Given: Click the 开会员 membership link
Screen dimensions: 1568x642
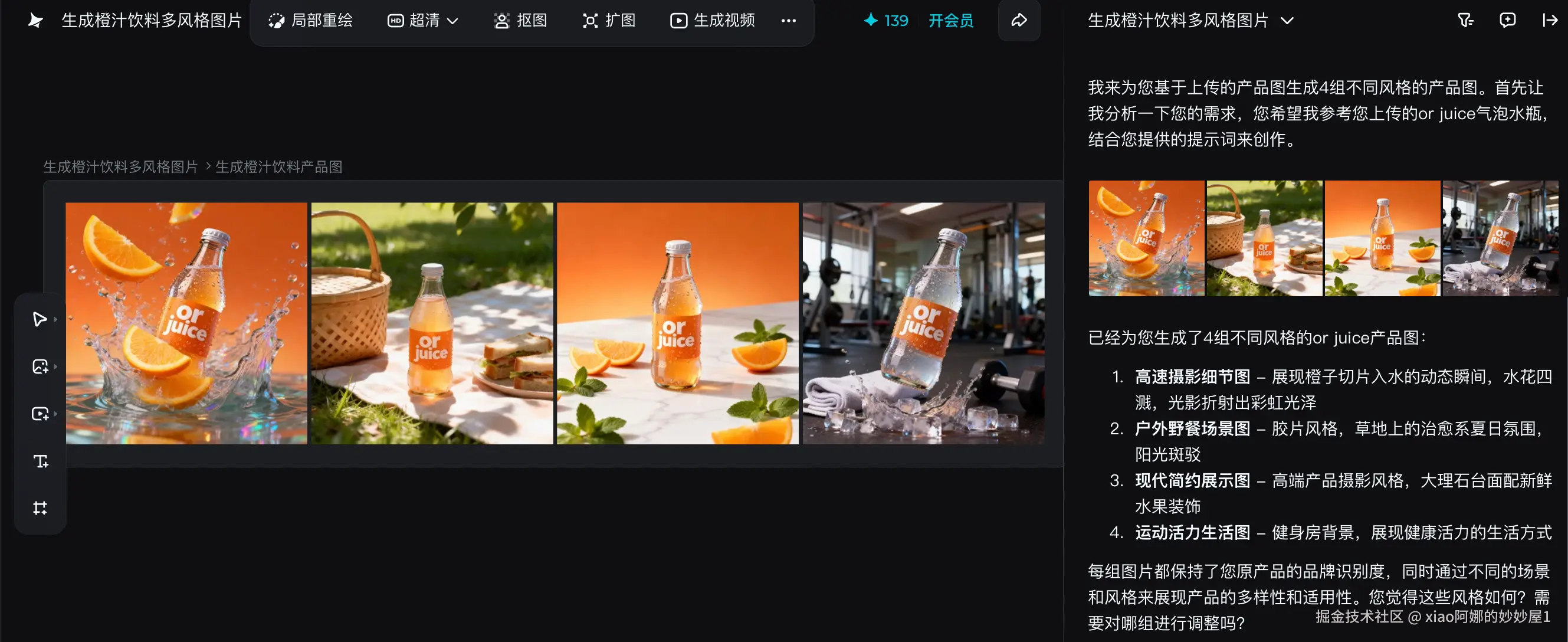Looking at the screenshot, I should pos(950,21).
